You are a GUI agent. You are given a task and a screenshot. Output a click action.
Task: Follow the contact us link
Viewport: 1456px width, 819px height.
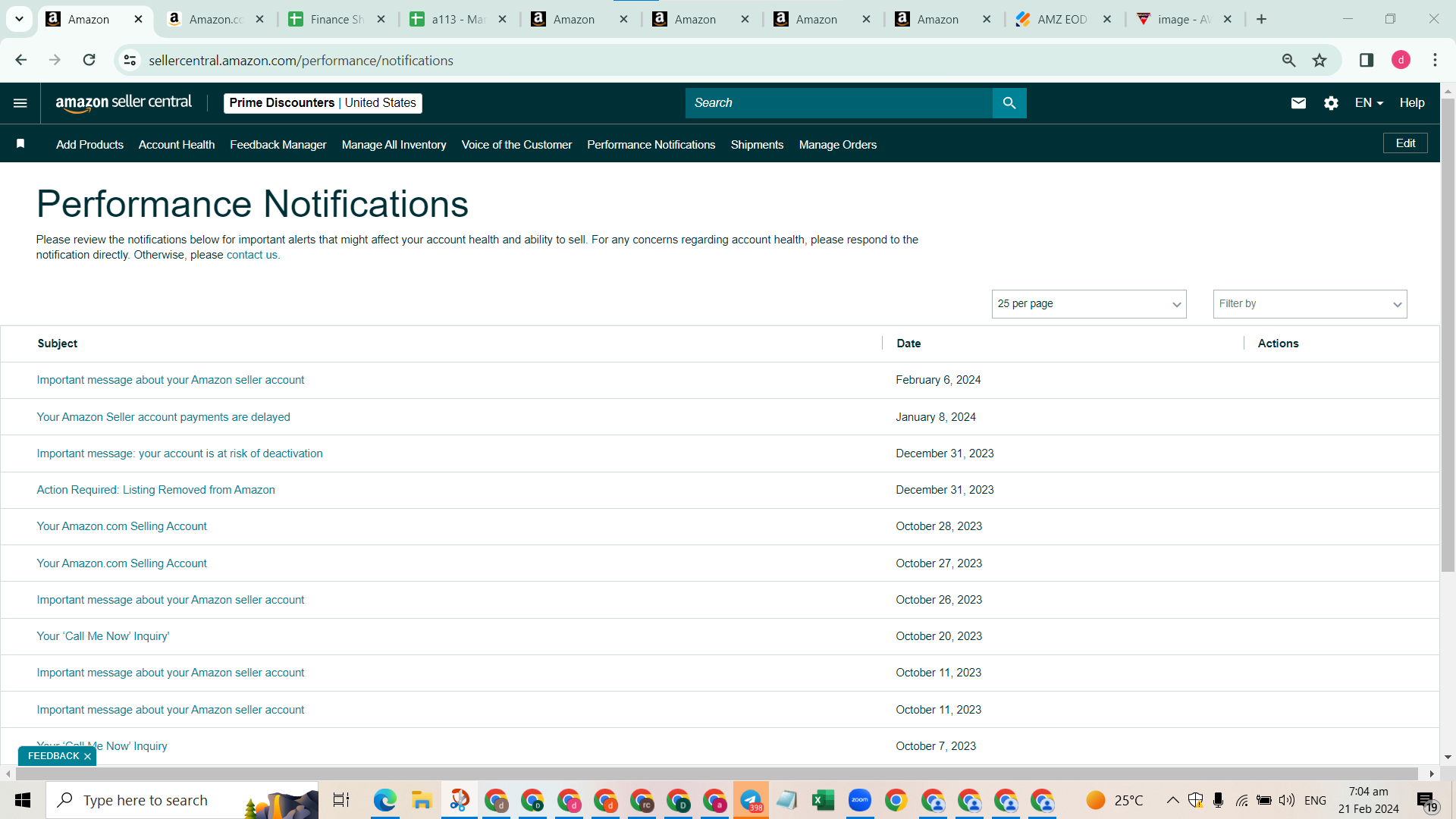[x=252, y=255]
